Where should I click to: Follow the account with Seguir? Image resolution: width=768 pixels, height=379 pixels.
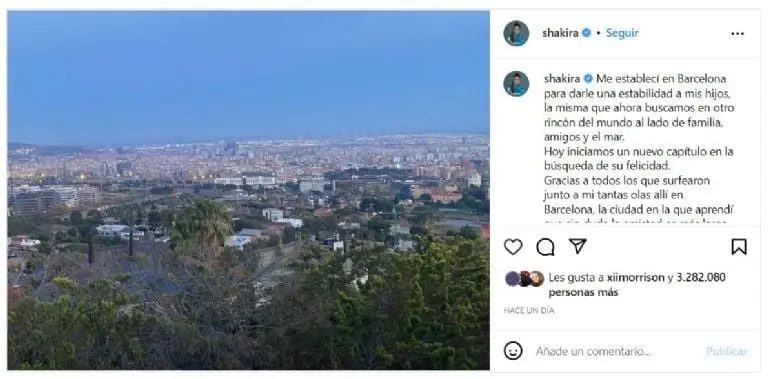(622, 33)
